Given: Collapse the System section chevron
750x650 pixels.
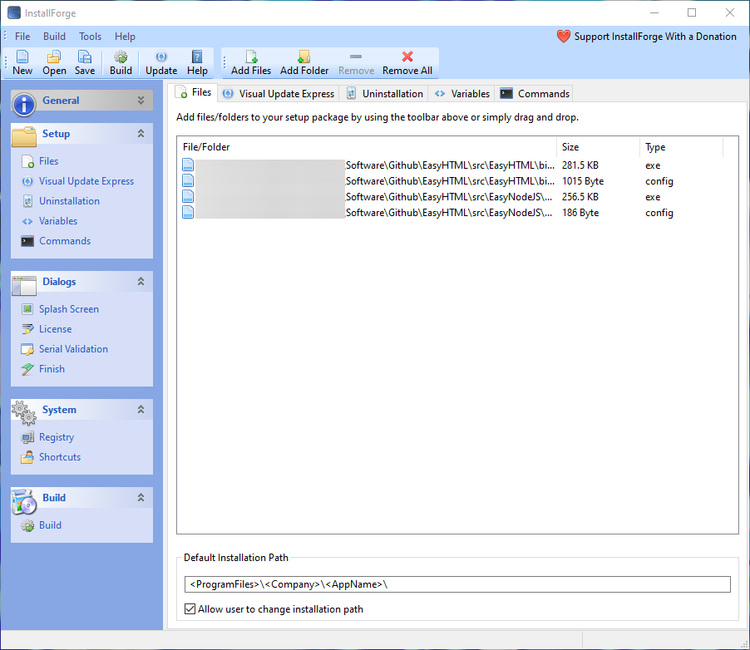Looking at the screenshot, I should [x=141, y=409].
